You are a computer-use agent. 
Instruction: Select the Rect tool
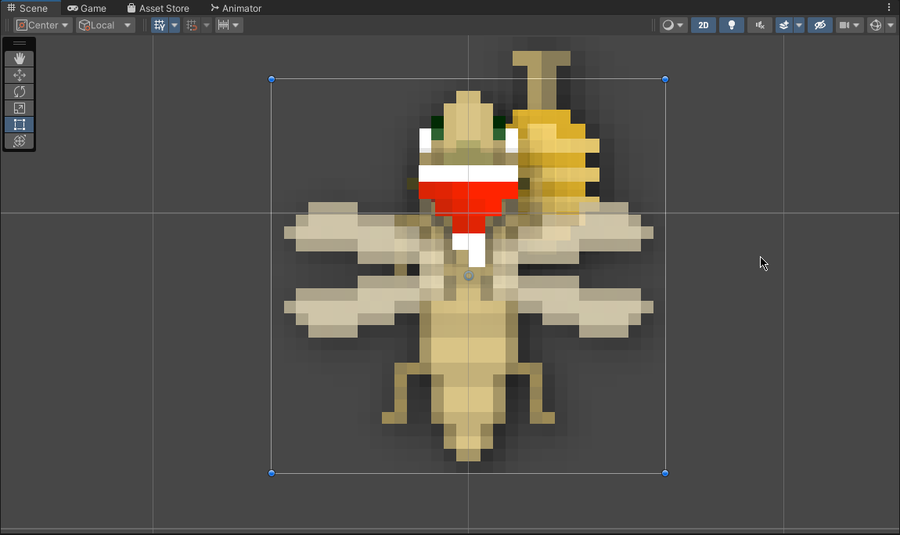(x=19, y=125)
